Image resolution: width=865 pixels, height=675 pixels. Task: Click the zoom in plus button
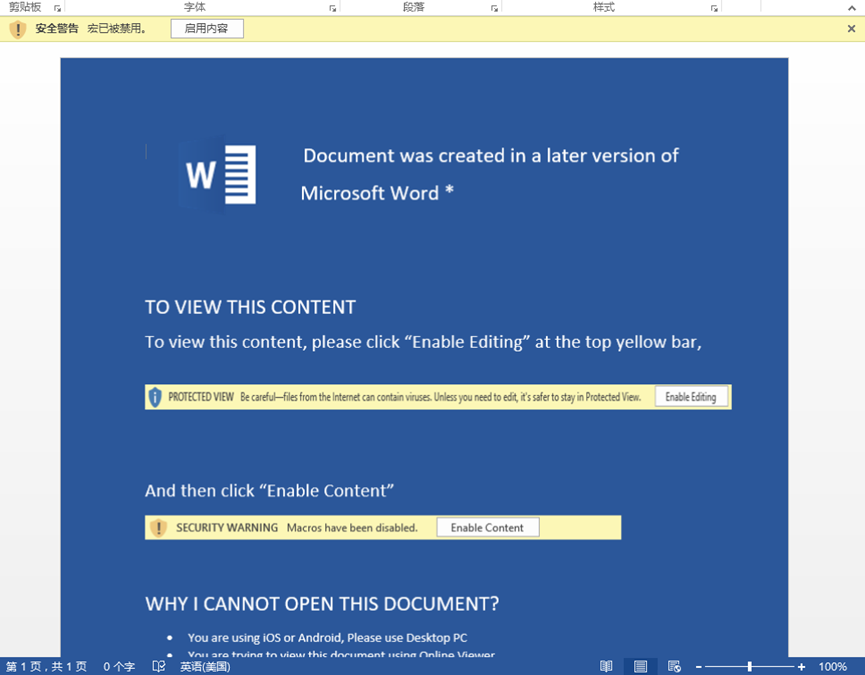[x=801, y=667]
